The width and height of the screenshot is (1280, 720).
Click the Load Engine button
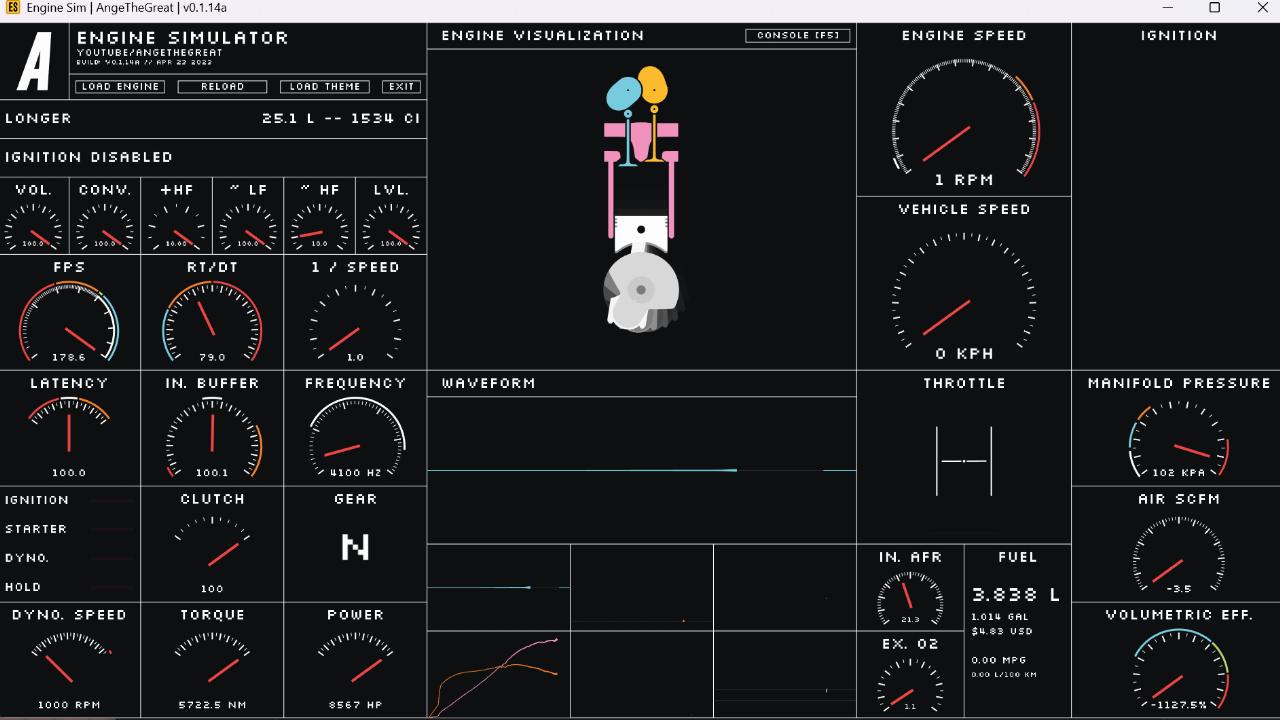(x=120, y=87)
